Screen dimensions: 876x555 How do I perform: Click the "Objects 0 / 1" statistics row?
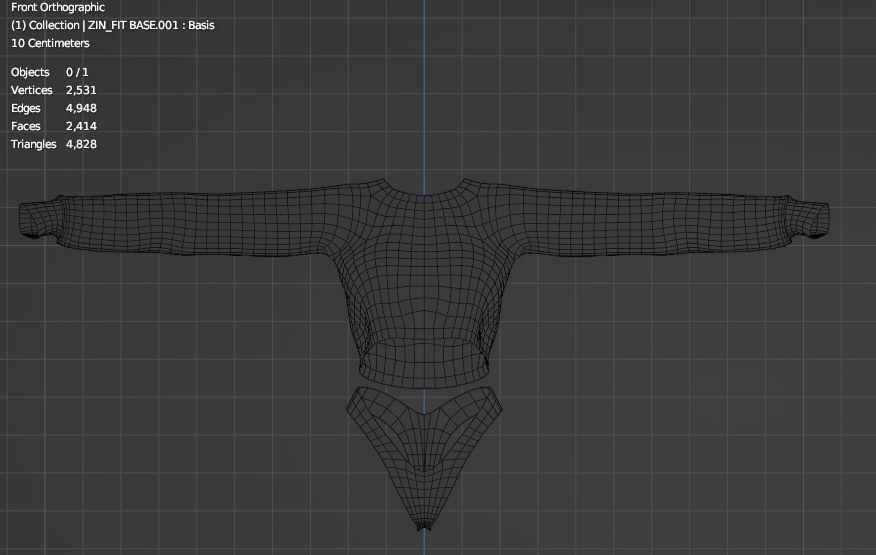pyautogui.click(x=50, y=72)
